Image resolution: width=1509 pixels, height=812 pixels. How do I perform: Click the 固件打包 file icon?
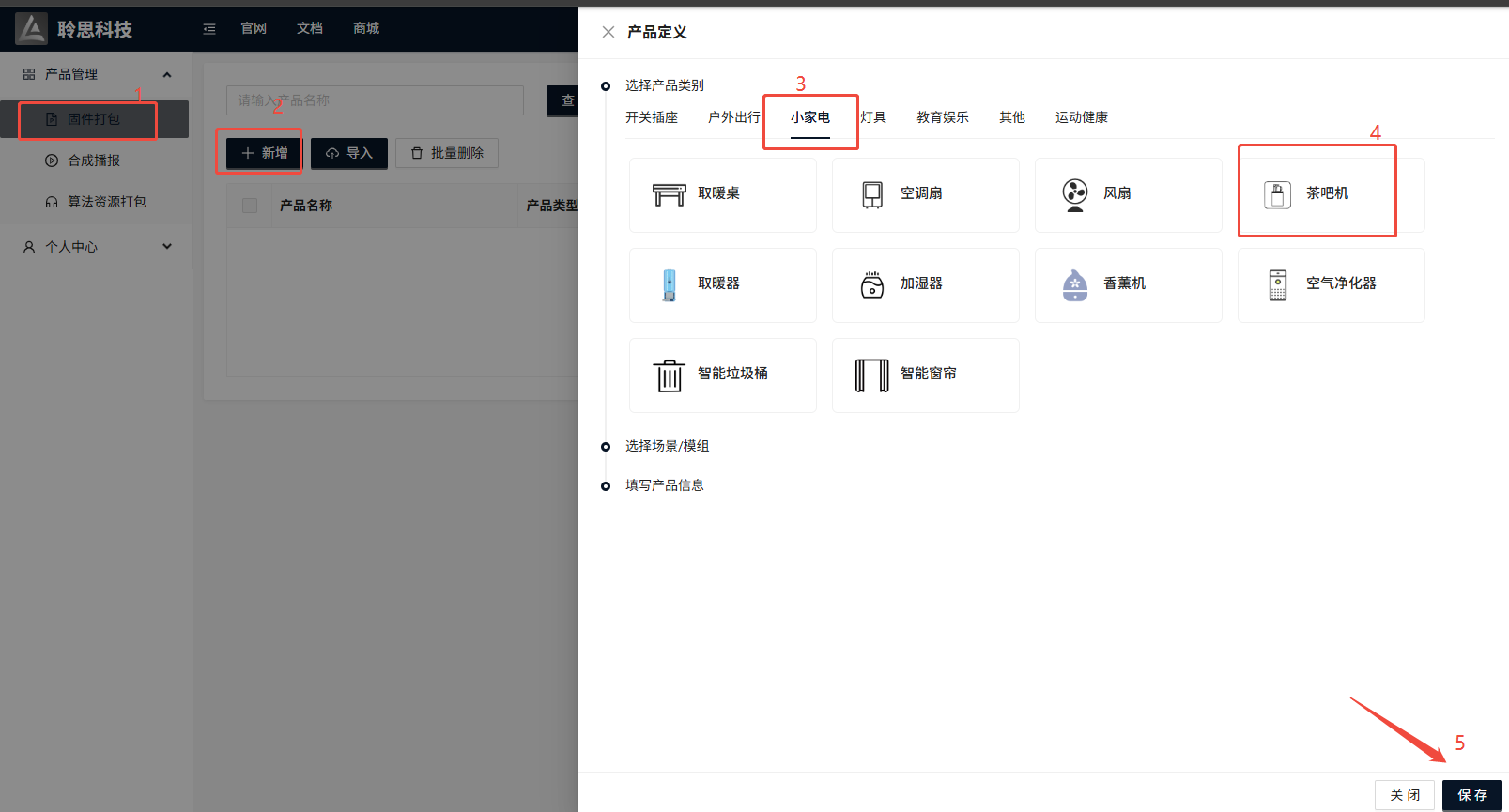click(x=52, y=119)
